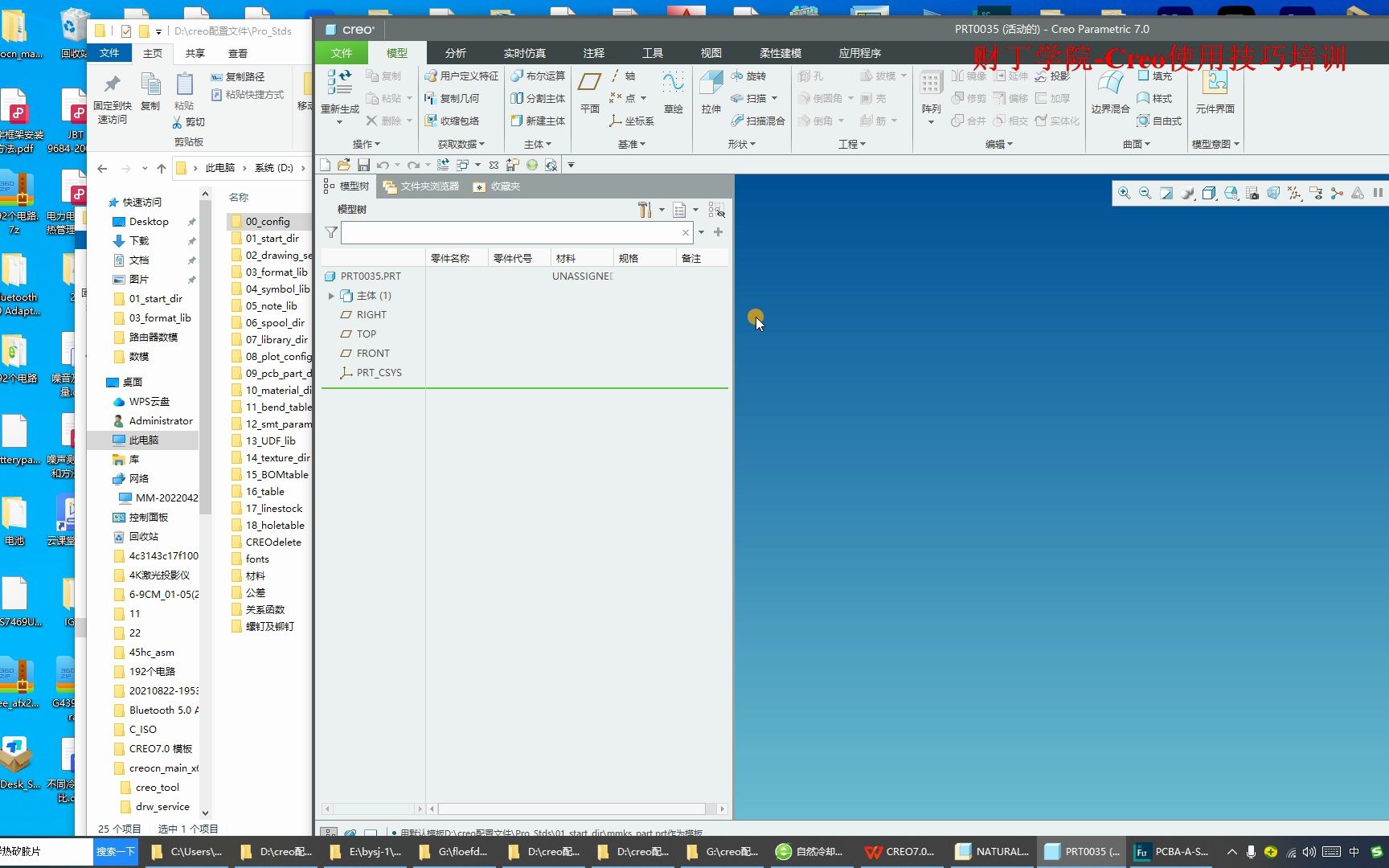Viewport: 1389px width, 868px height.
Task: Click the 自由式 freestyle tool
Action: (1159, 121)
